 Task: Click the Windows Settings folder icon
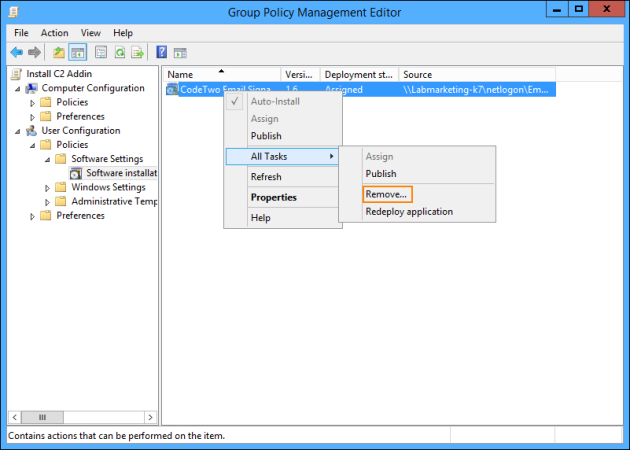[x=61, y=187]
